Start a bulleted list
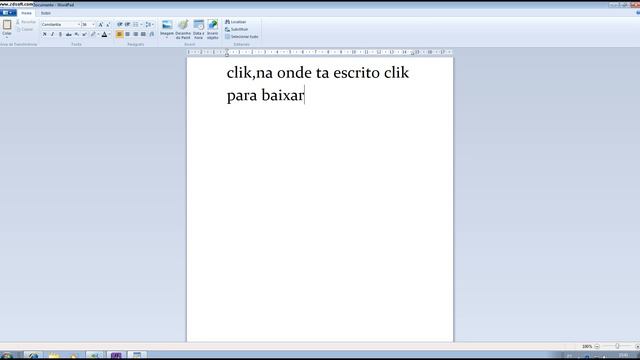The image size is (640, 360). pos(136,24)
